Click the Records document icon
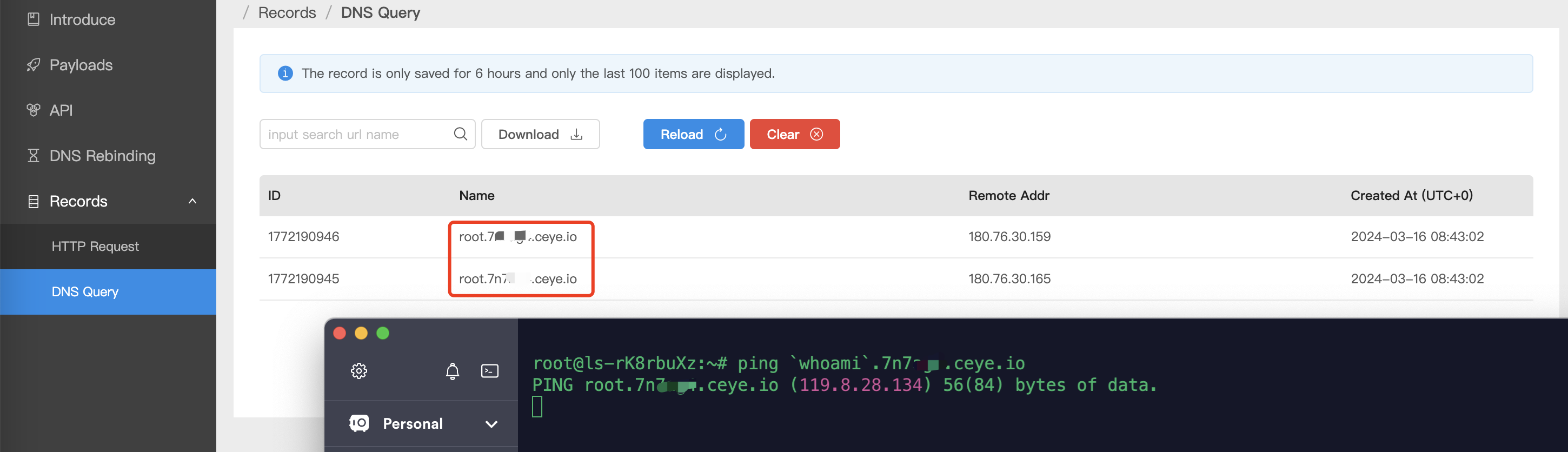 click(x=34, y=201)
